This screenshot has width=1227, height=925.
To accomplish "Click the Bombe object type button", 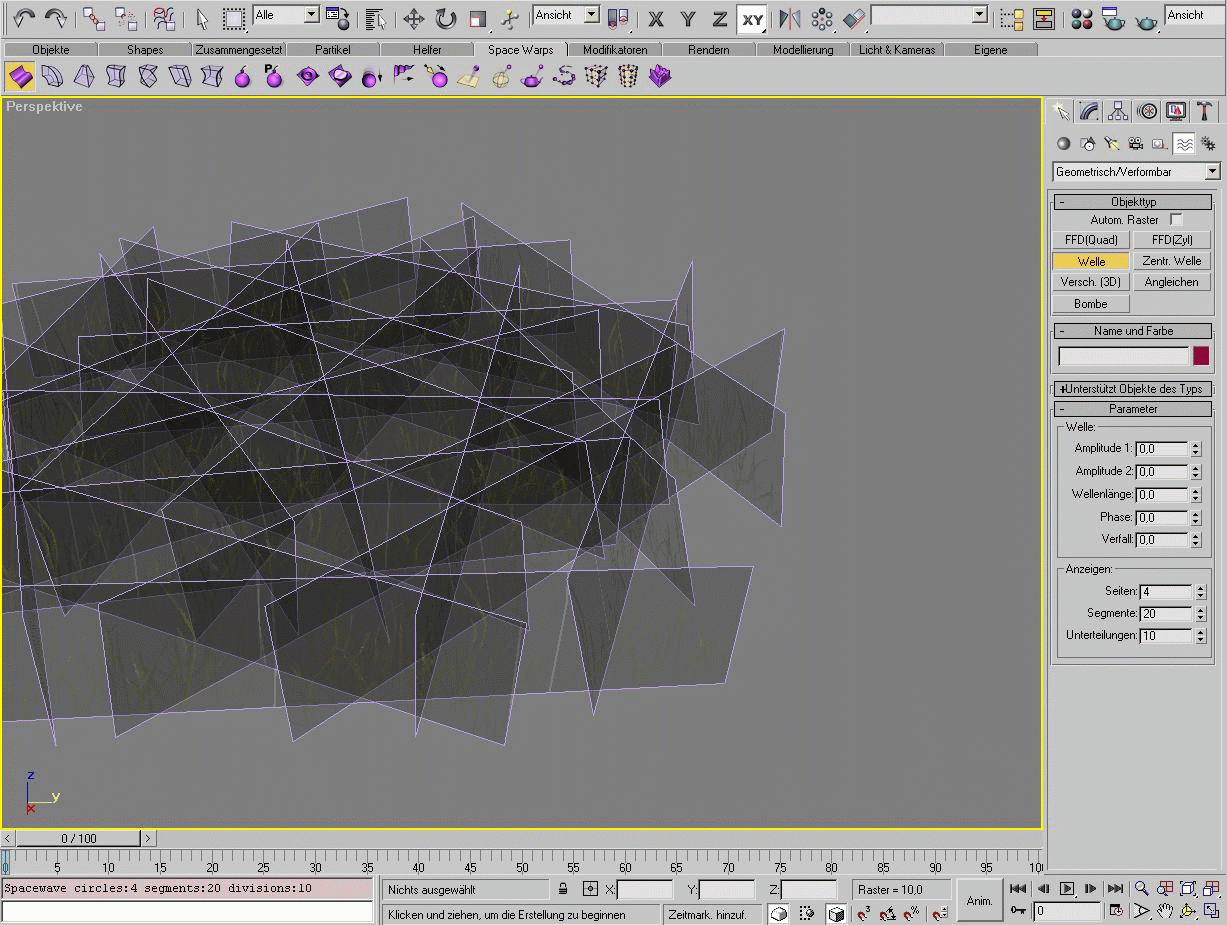I will click(1090, 304).
